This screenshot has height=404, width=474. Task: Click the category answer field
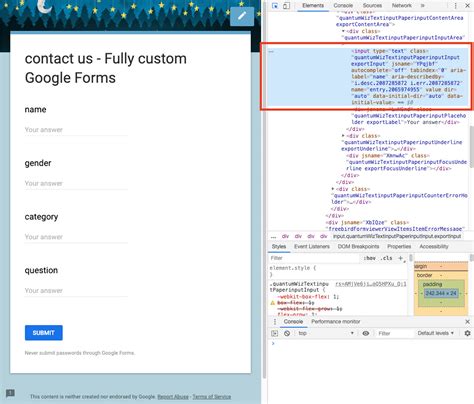(76, 237)
